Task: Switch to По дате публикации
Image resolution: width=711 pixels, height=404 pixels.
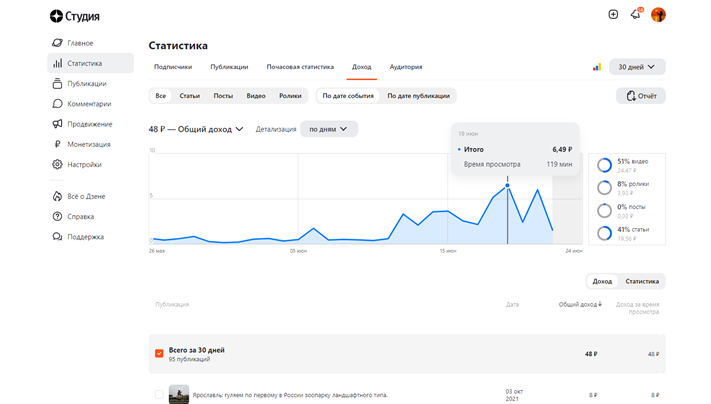Action: [x=419, y=96]
